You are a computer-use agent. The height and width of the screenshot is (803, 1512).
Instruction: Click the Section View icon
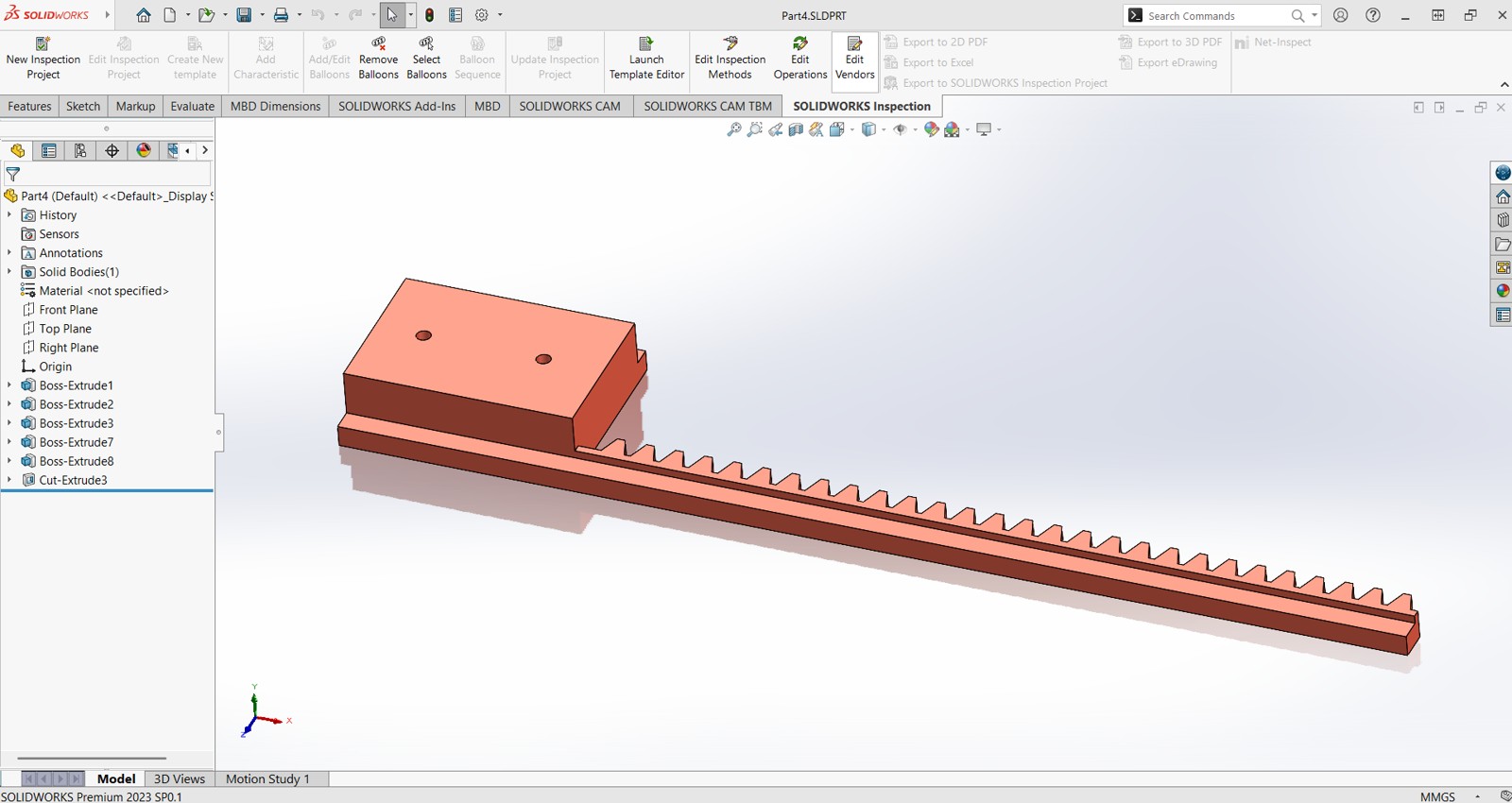point(796,129)
